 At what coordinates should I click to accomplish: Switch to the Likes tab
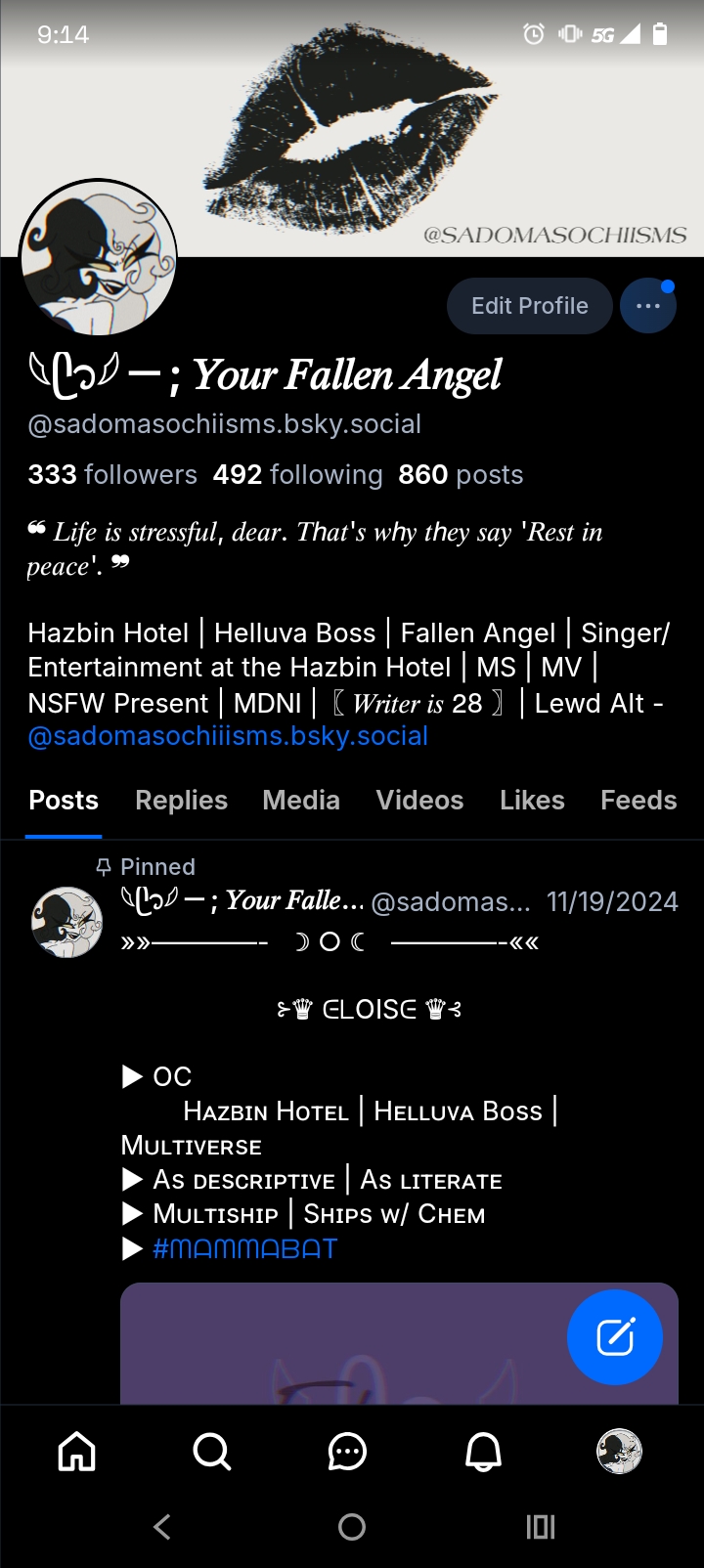tap(532, 801)
